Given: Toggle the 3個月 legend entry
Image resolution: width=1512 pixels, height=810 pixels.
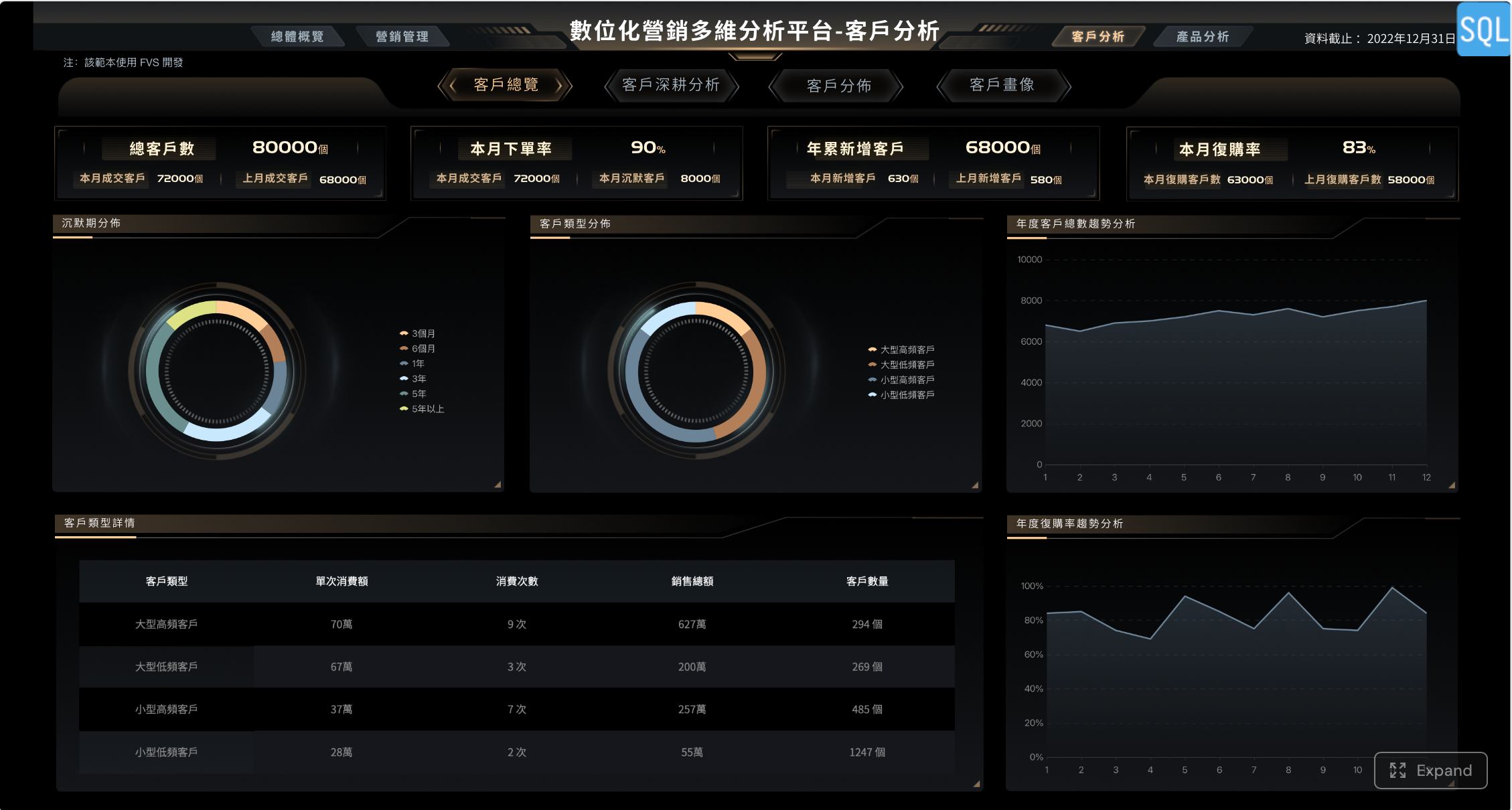Looking at the screenshot, I should (x=417, y=333).
